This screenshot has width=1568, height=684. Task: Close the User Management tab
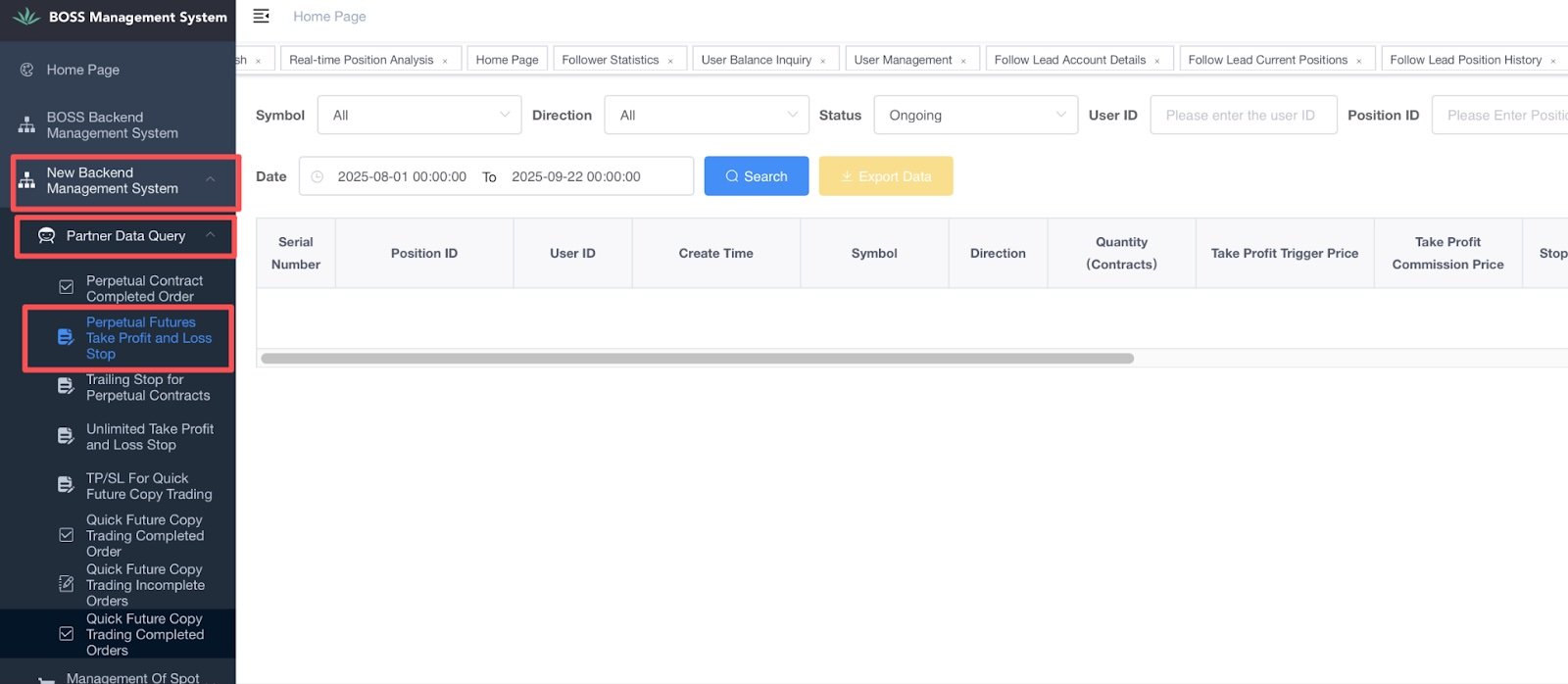[963, 61]
